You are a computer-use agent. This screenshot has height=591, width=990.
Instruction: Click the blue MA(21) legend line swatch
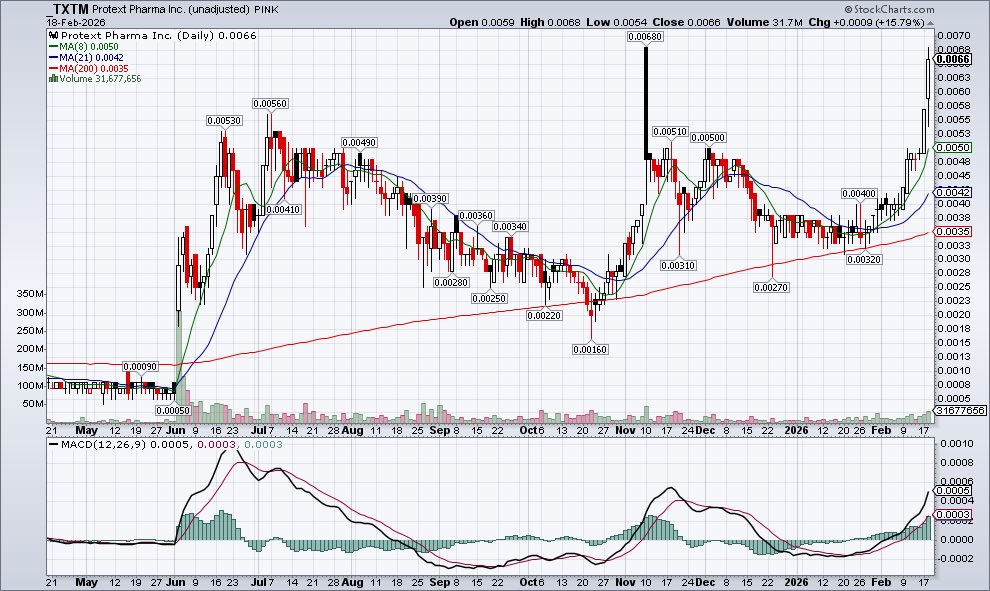tap(54, 57)
